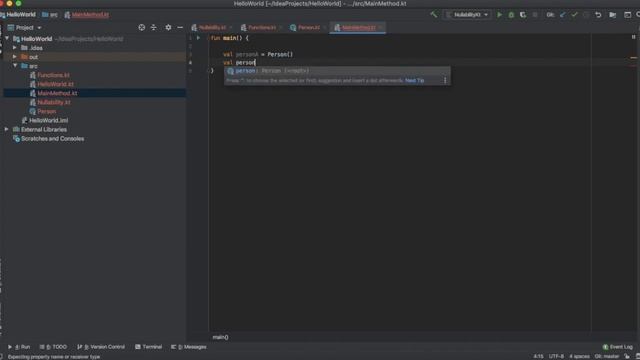Screen dimensions: 640x360
Task: Open the completion popup's three-dot options menu
Action: tap(445, 80)
